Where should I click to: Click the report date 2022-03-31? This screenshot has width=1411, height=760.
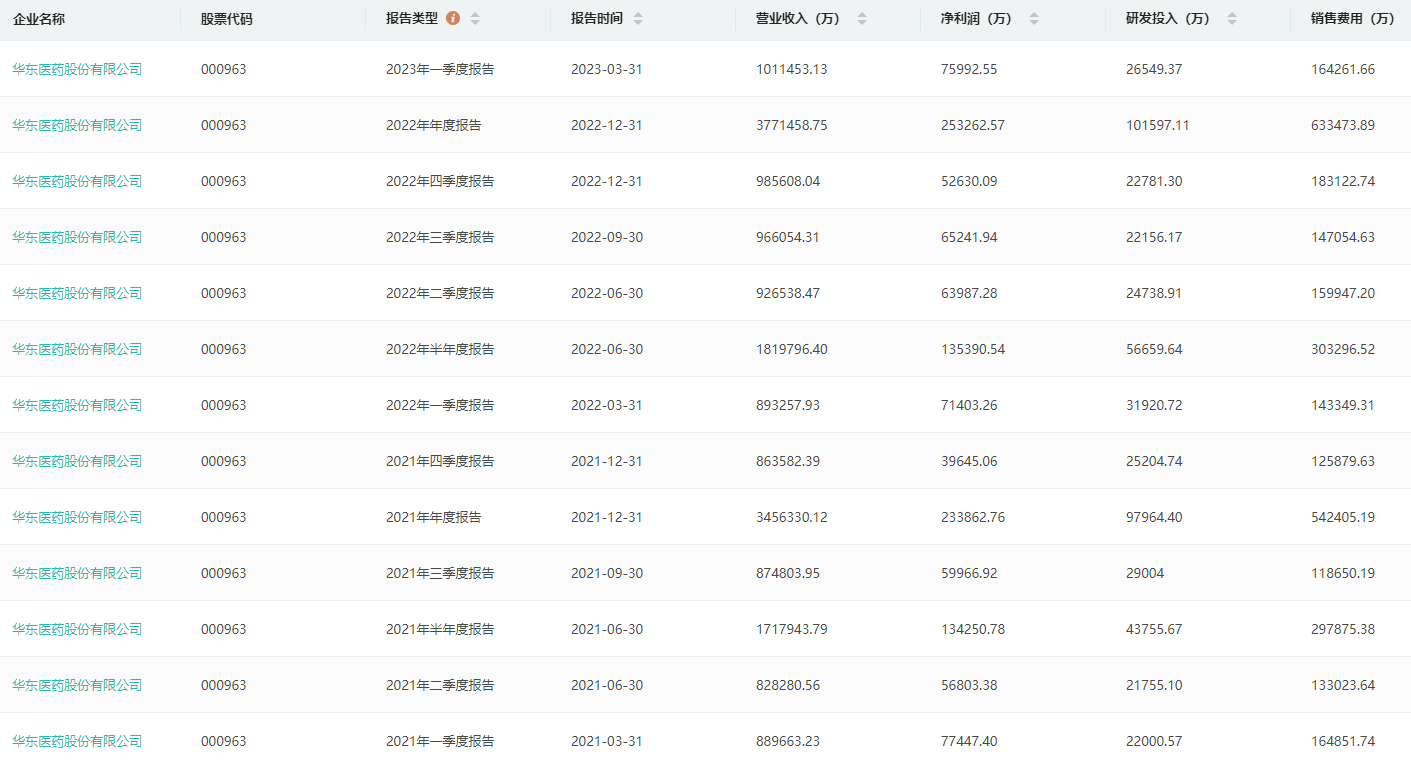607,405
